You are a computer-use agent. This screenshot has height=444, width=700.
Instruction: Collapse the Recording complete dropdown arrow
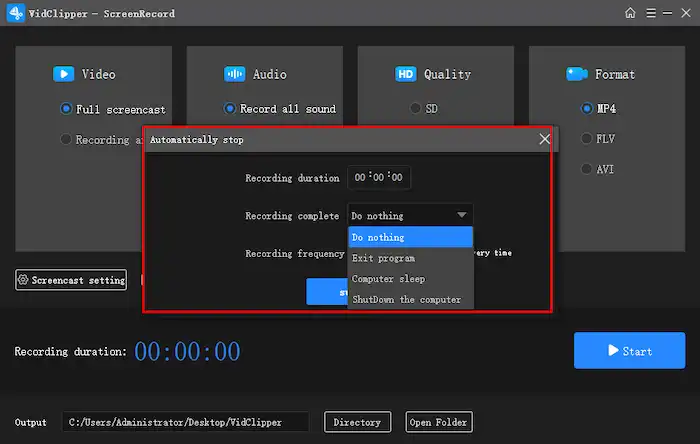pyautogui.click(x=462, y=216)
